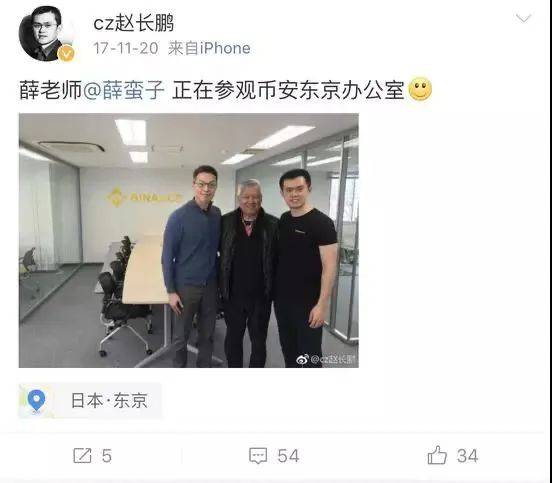Tap the comment count 54
Screen dimensions: 552x483
click(288, 456)
